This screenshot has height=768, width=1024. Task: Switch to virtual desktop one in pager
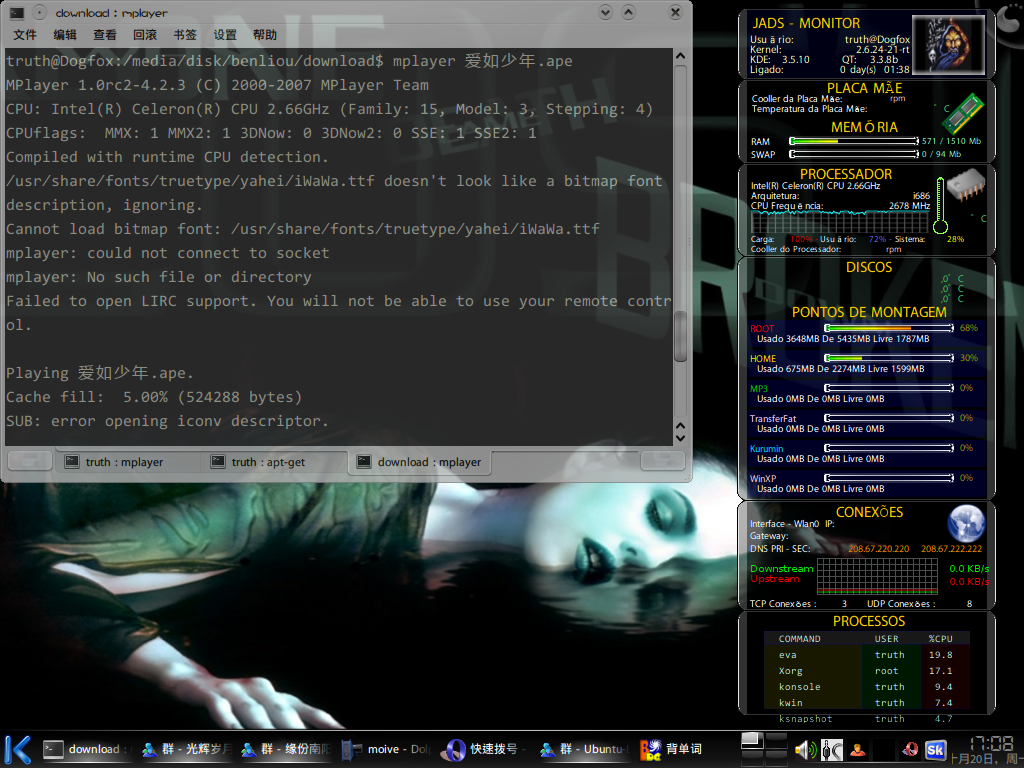coord(752,741)
